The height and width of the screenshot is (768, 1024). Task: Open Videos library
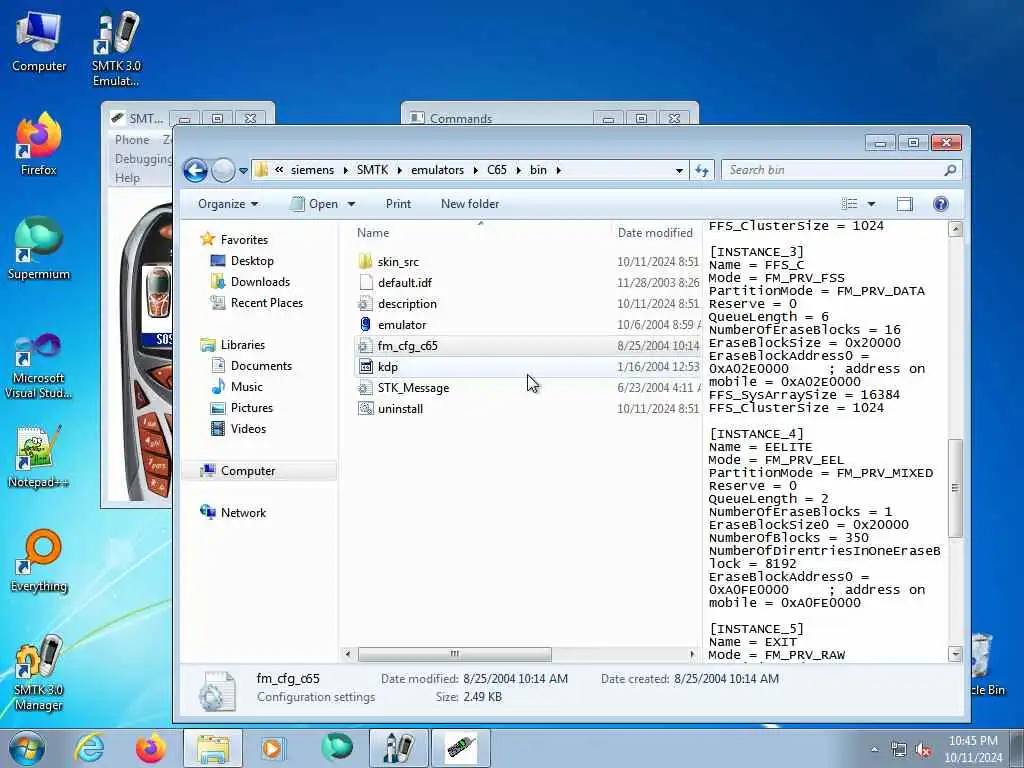point(248,428)
